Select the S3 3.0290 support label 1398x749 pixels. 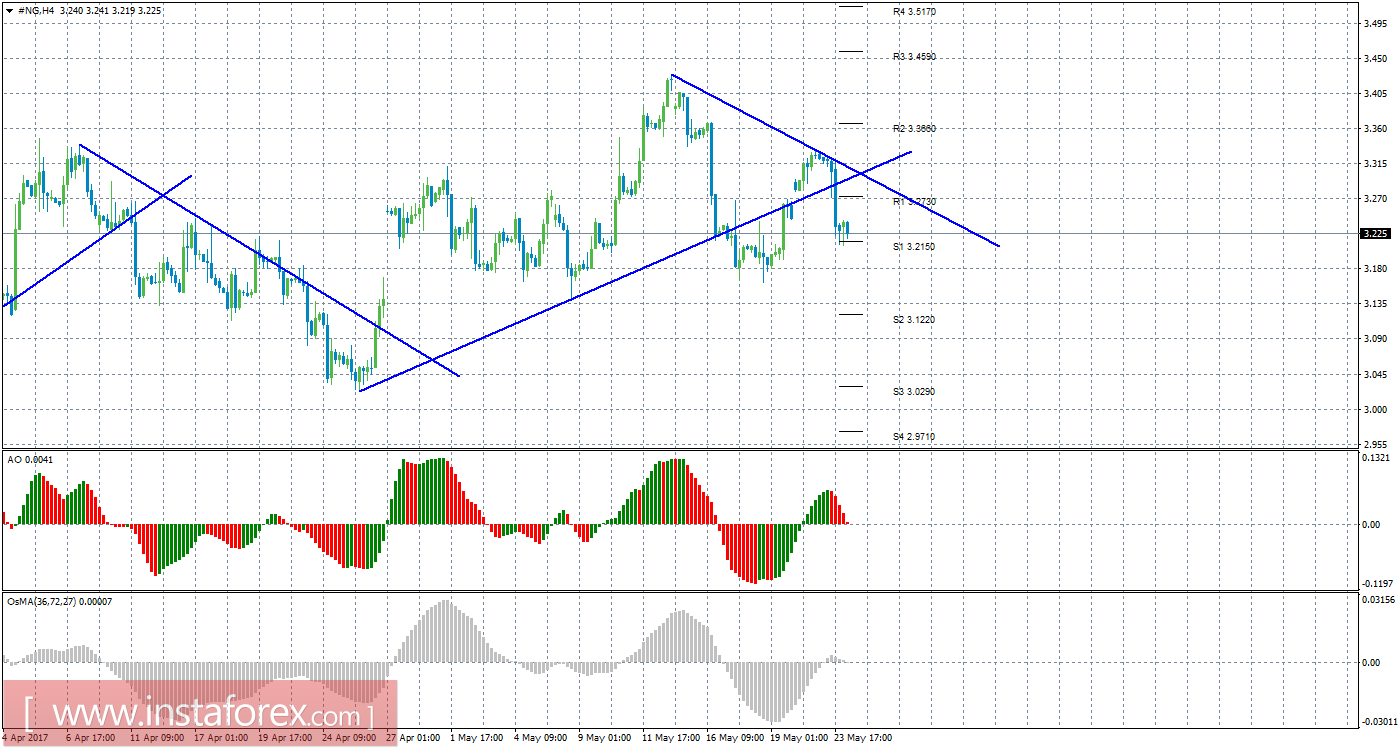pos(914,392)
